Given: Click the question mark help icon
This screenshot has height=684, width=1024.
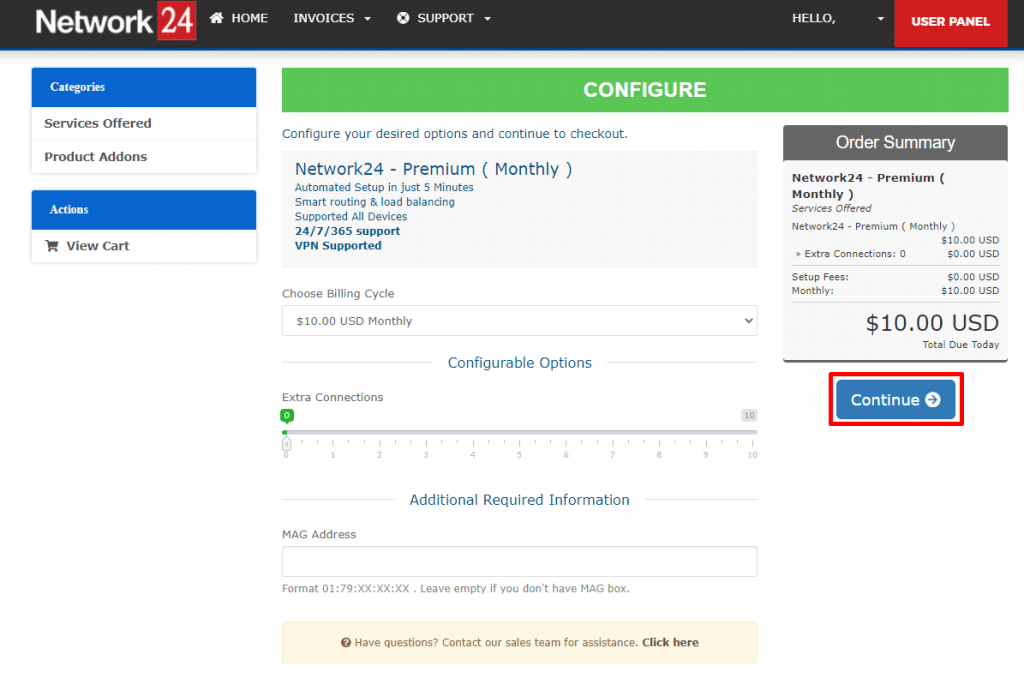Looking at the screenshot, I should coord(345,643).
